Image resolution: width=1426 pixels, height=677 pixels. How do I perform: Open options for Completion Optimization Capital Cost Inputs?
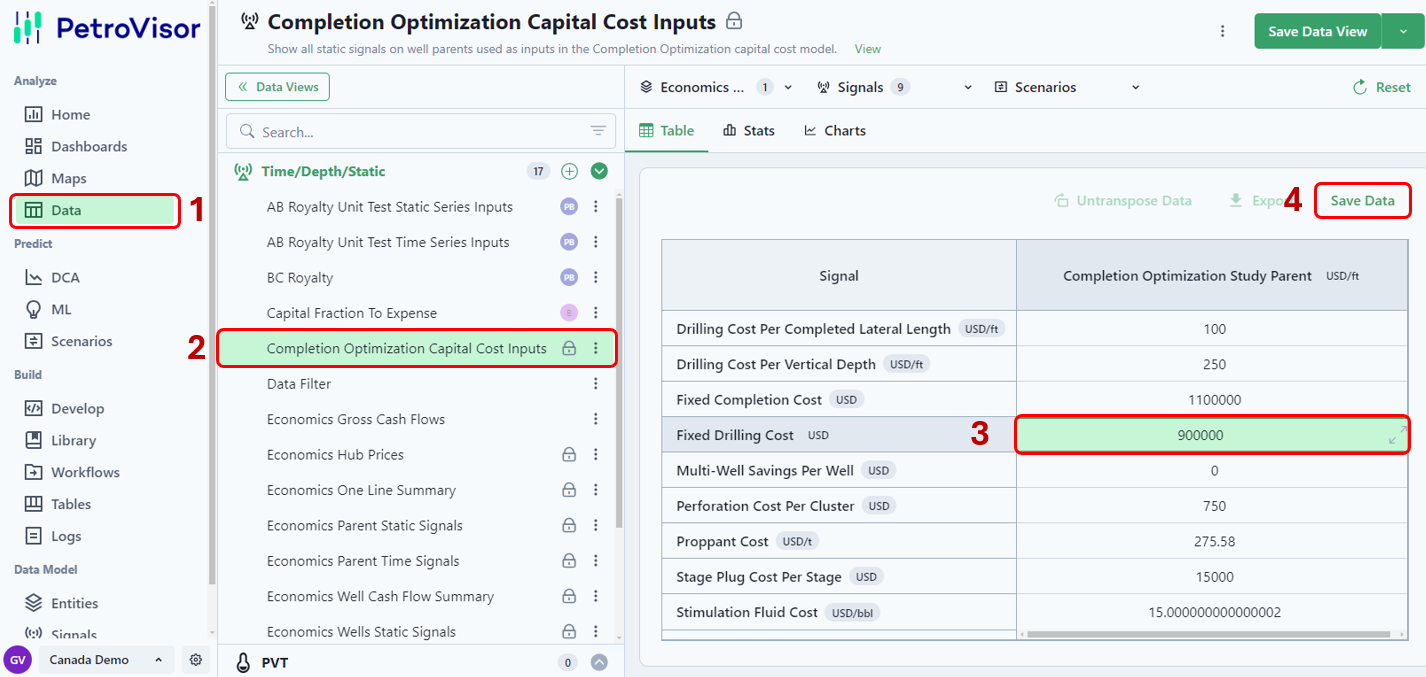tap(596, 348)
